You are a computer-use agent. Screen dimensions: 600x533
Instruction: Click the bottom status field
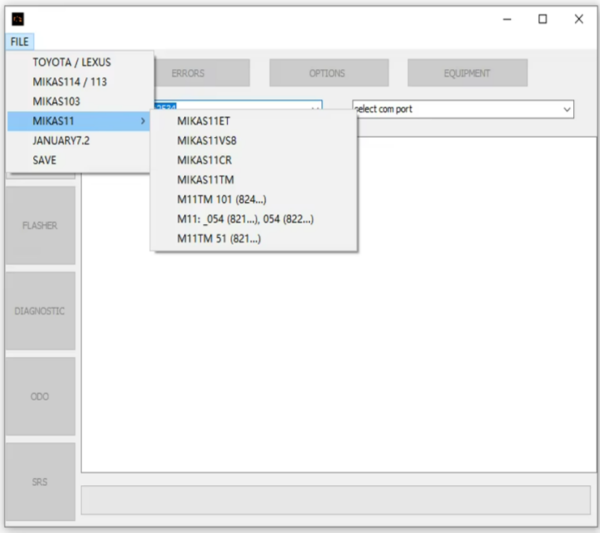pos(336,500)
